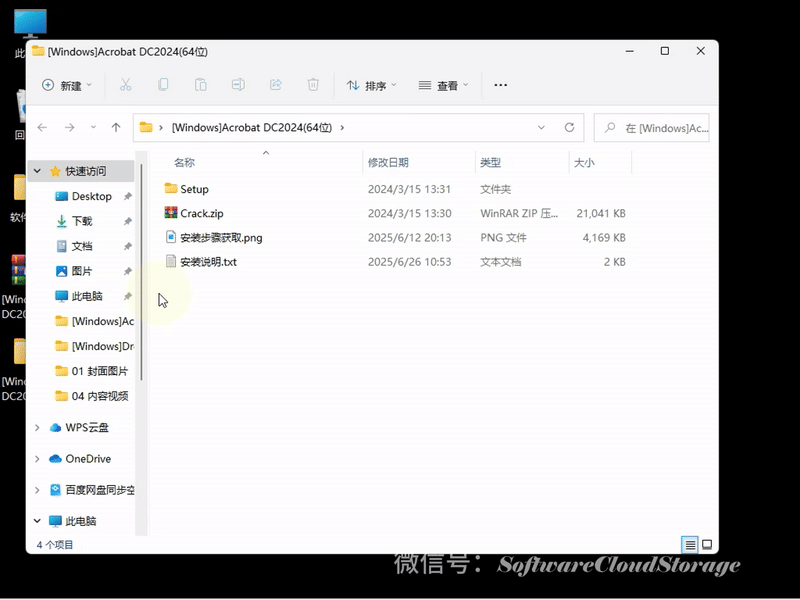Screen dimensions: 800x600
Task: Open the See more (...) menu
Action: click(x=500, y=85)
